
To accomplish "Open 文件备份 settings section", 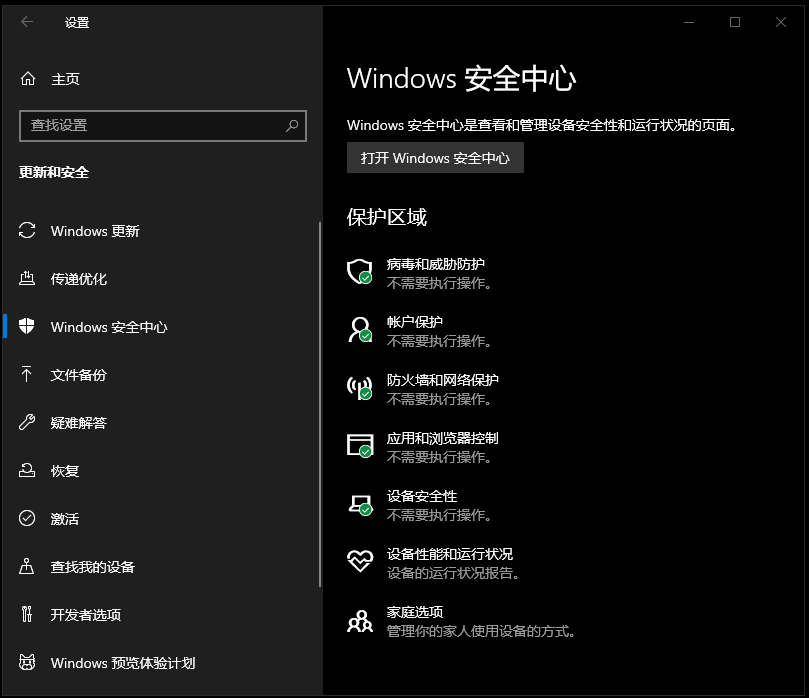I will pyautogui.click(x=78, y=375).
